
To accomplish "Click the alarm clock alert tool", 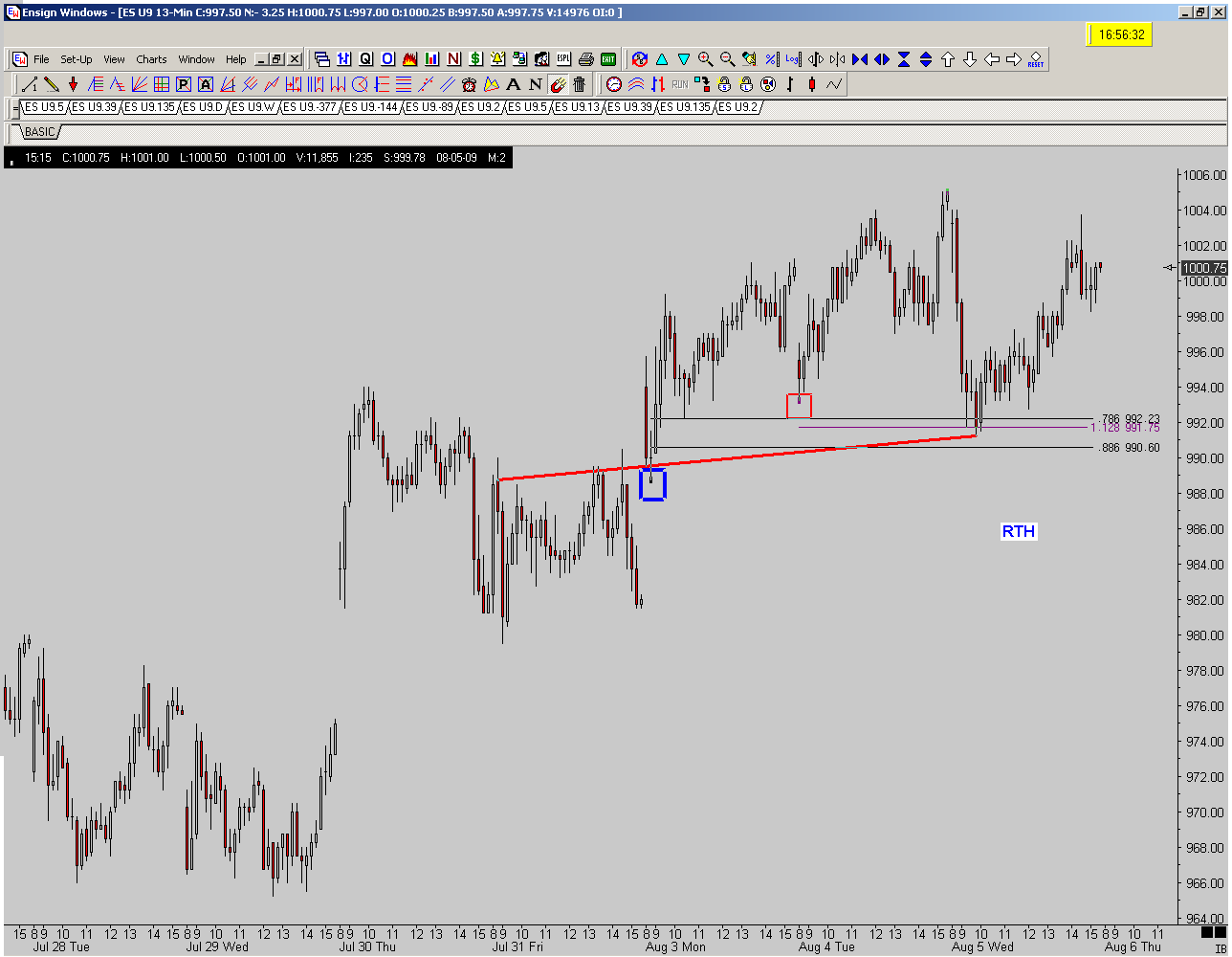I will [470, 84].
